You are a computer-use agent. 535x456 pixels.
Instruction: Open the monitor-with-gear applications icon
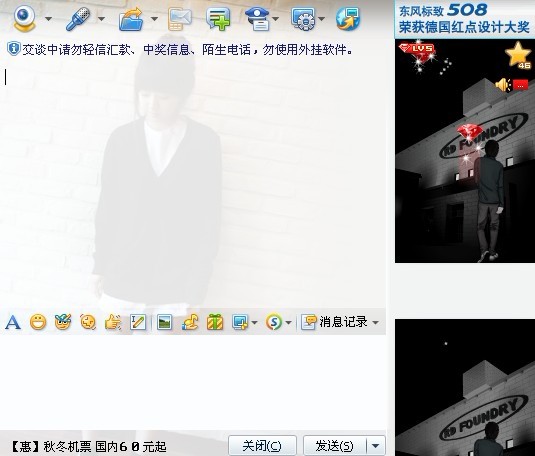(x=303, y=19)
